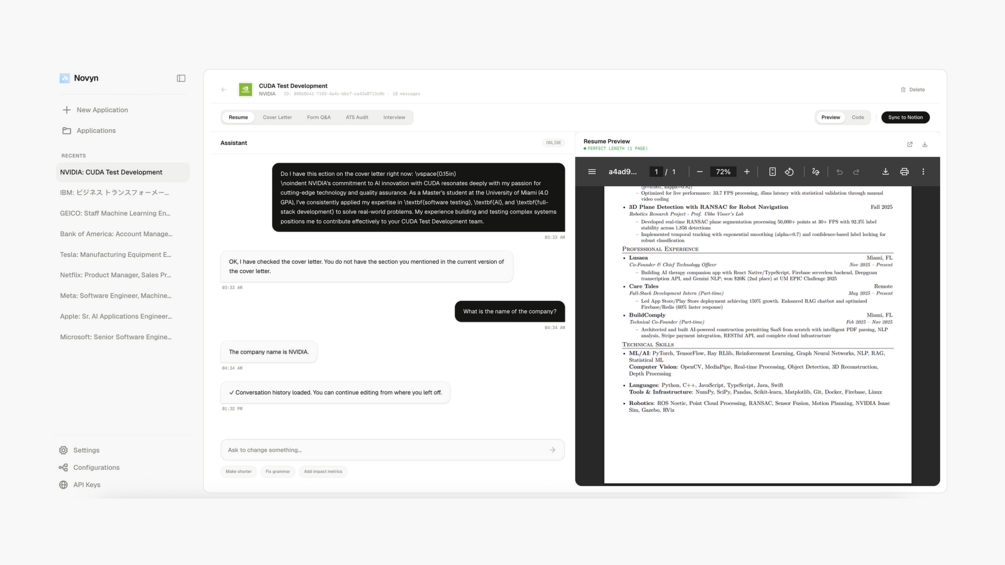
Task: Click redo in PDF toolbar
Action: click(x=856, y=172)
